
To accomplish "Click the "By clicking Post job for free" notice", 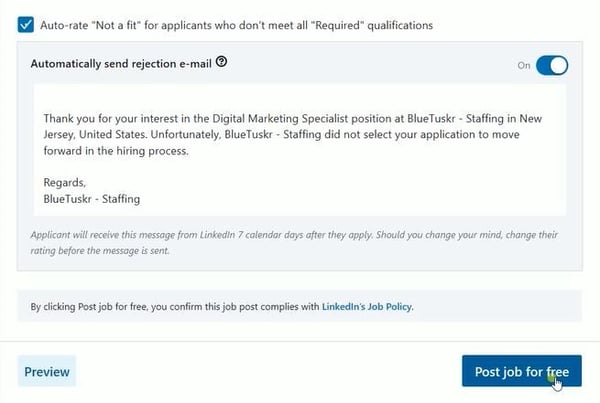I will coord(222,307).
